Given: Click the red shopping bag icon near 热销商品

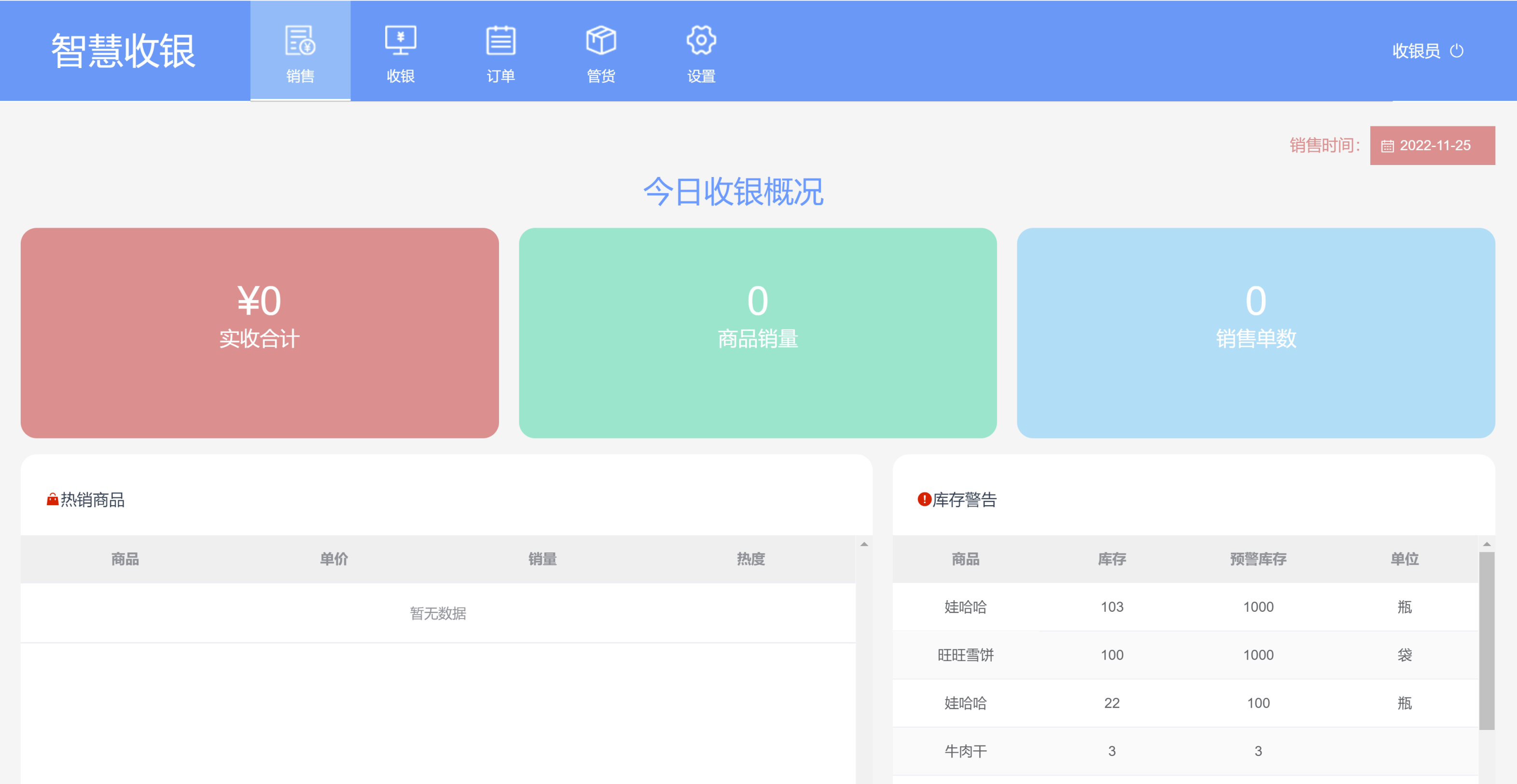Looking at the screenshot, I should pyautogui.click(x=53, y=499).
